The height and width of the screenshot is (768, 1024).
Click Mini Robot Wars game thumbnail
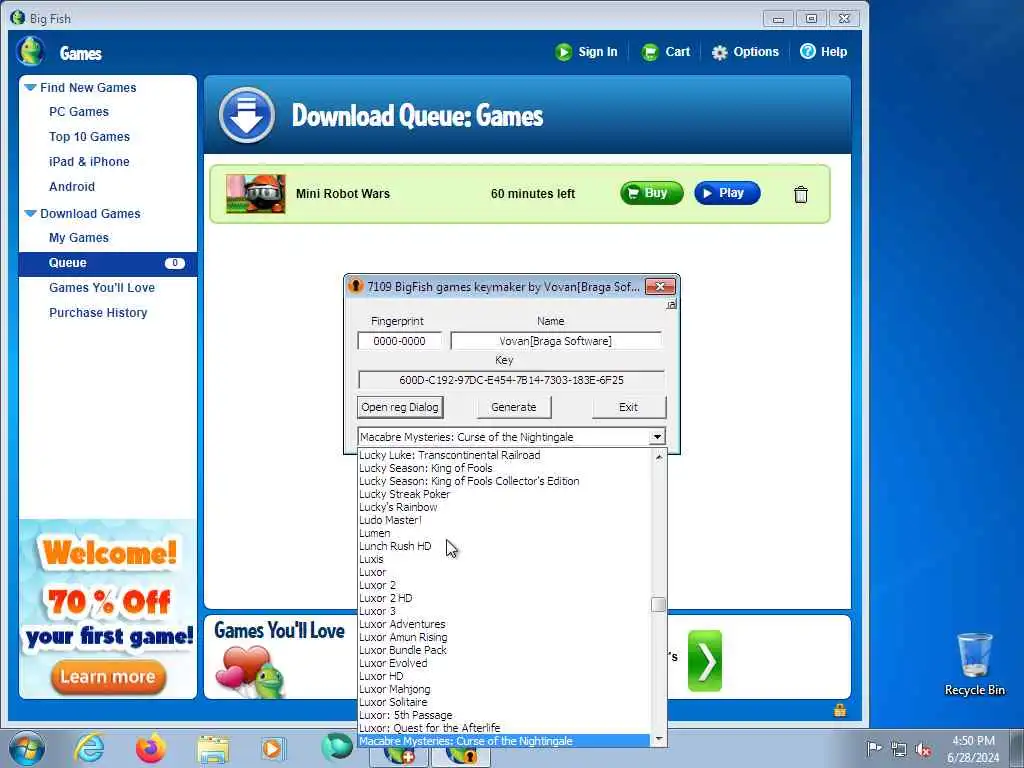click(256, 194)
